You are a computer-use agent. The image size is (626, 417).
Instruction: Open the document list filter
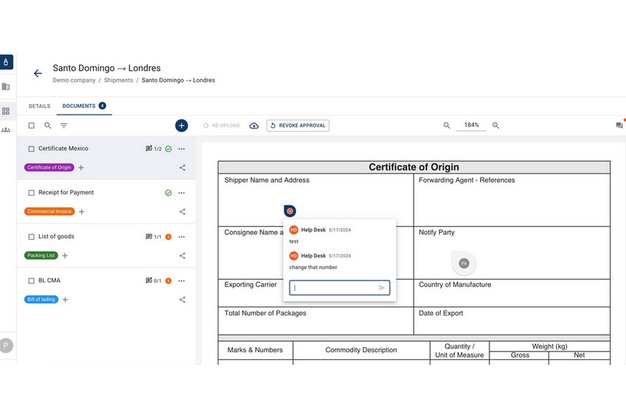pos(64,126)
